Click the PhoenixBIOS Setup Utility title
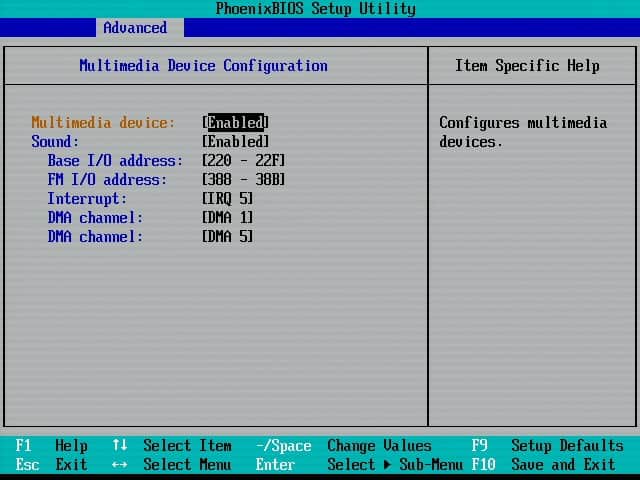 click(316, 9)
